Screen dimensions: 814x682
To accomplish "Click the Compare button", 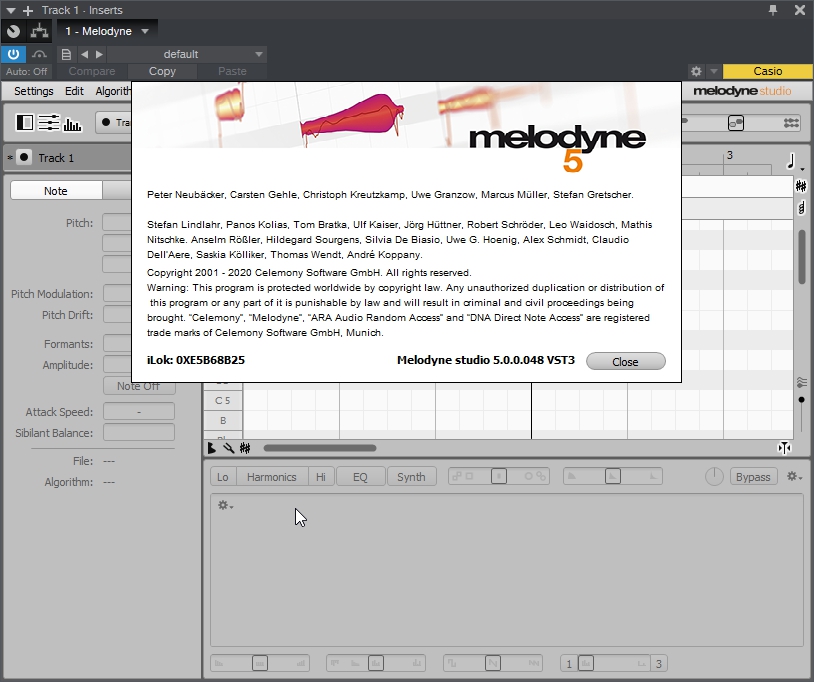I will point(92,72).
